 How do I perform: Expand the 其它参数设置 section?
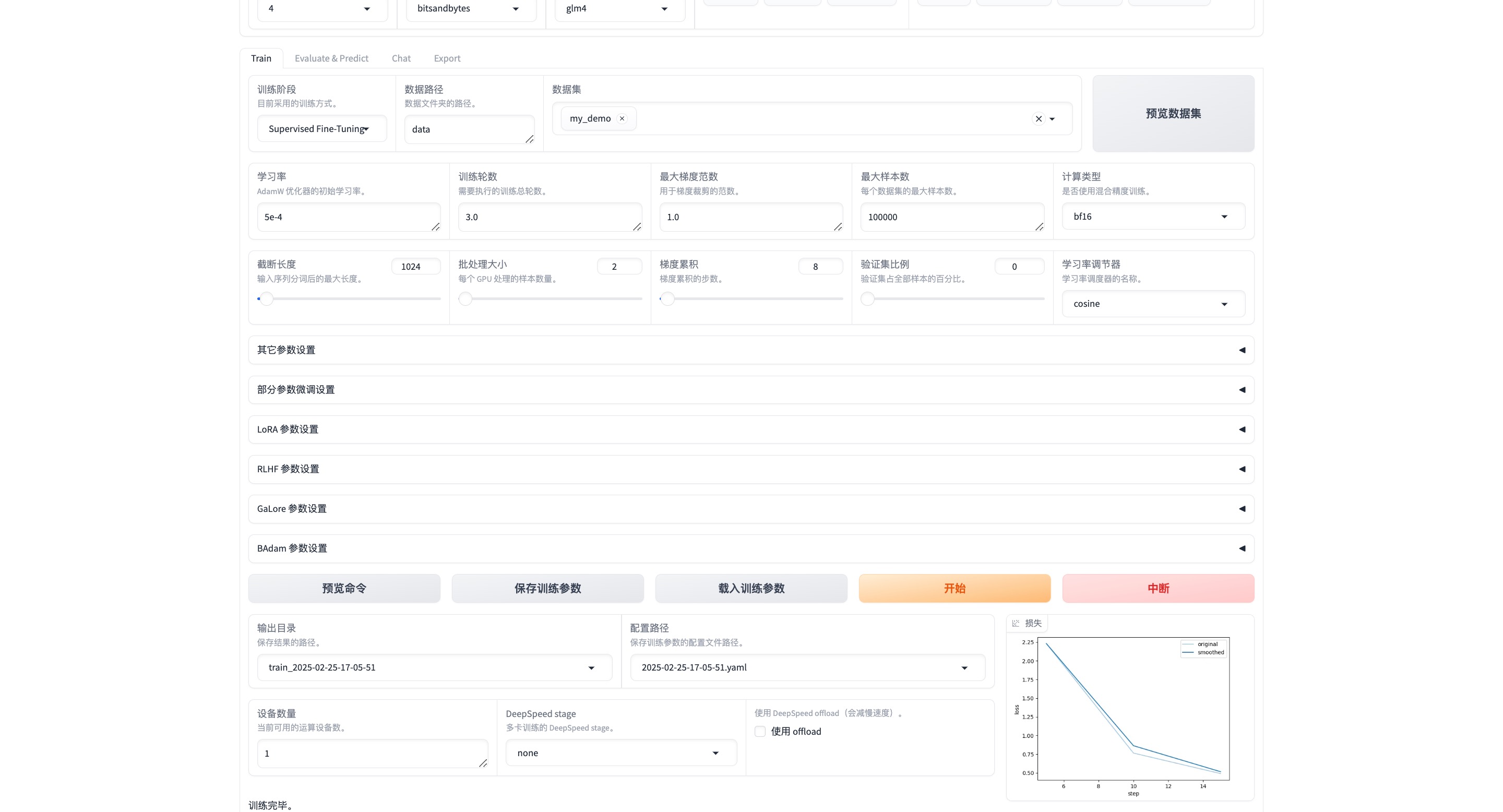click(750, 350)
